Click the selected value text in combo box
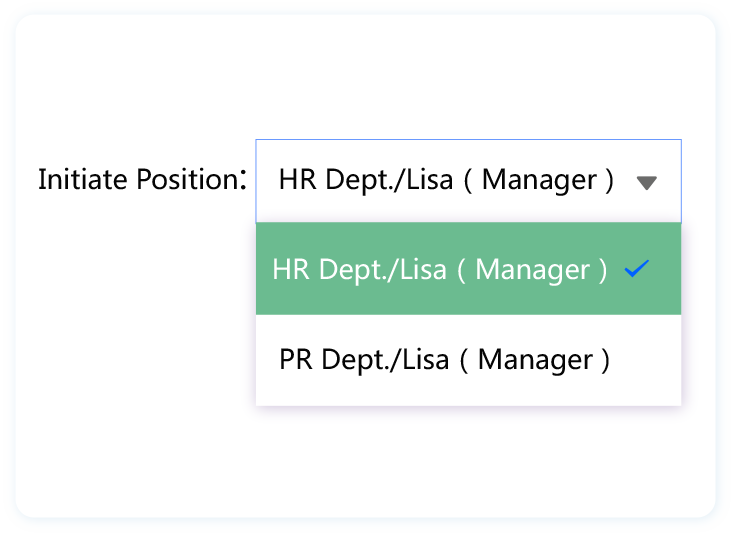This screenshot has width=736, height=535. point(446,181)
